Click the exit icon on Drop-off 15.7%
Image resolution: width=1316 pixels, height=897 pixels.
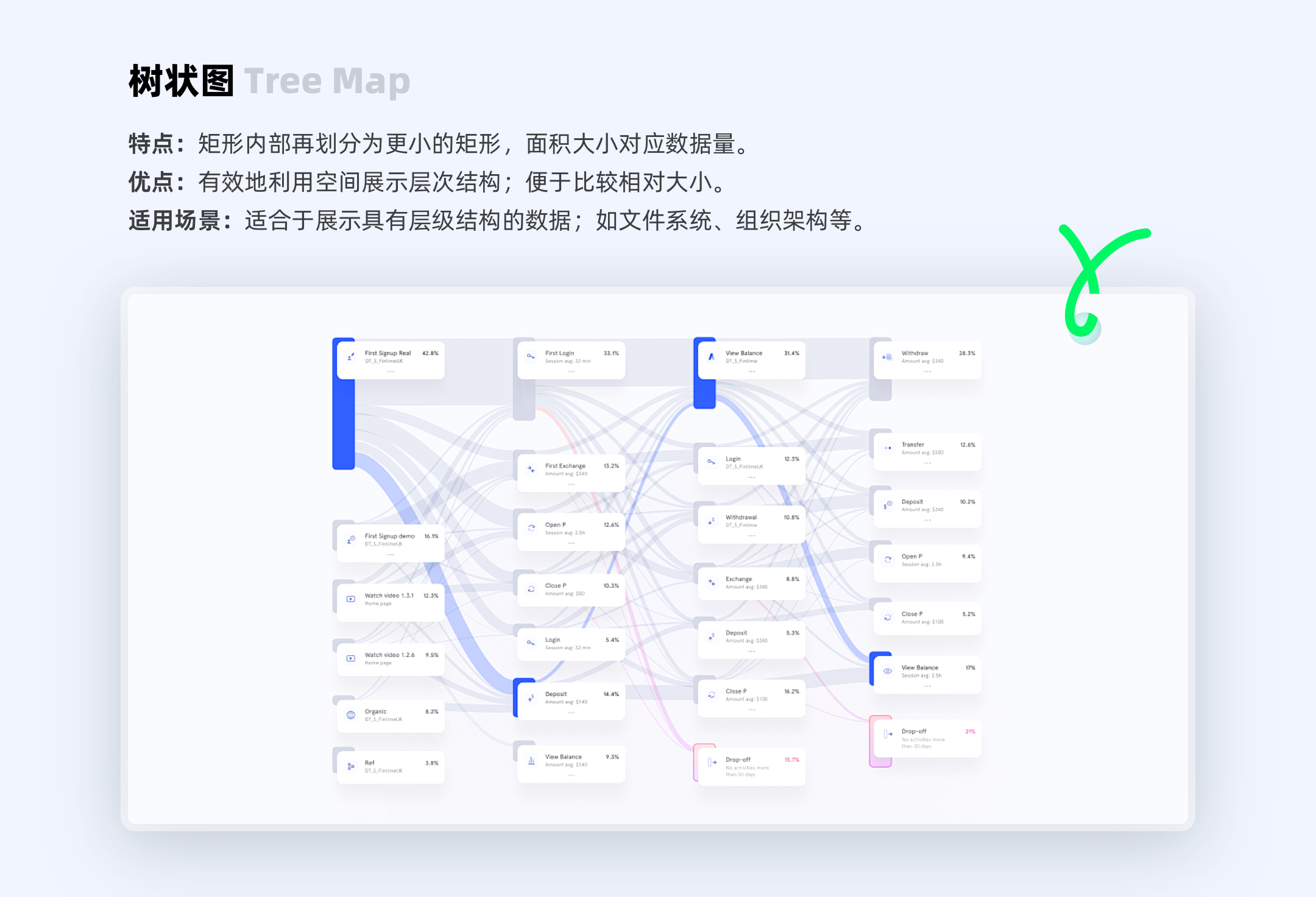click(712, 762)
